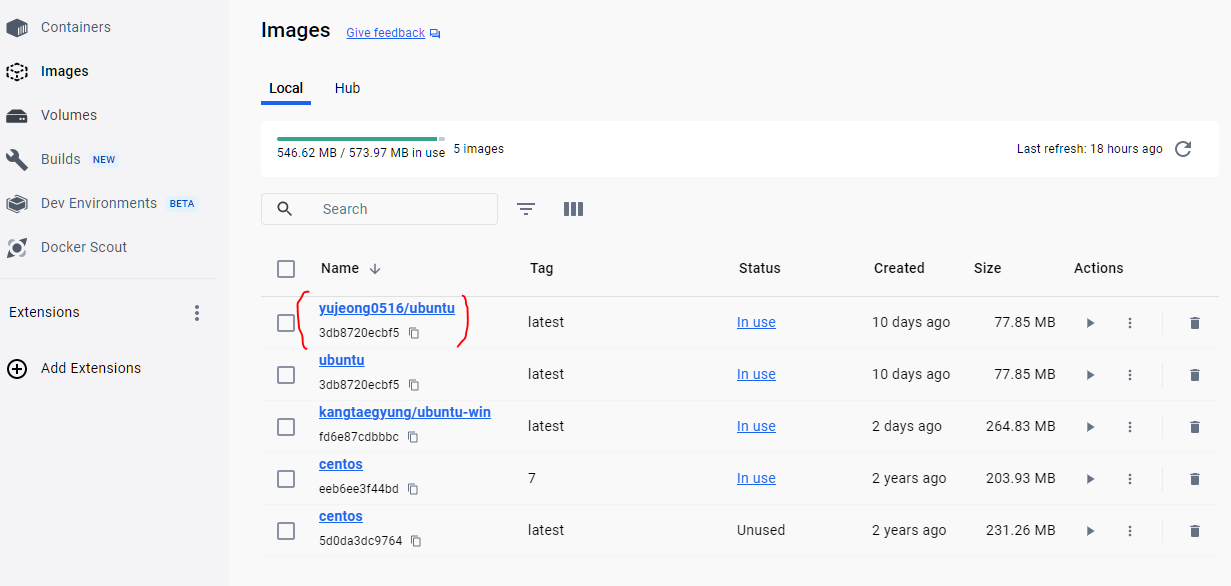
Task: Delete the yujeong0516/ubuntu image
Action: click(1194, 323)
